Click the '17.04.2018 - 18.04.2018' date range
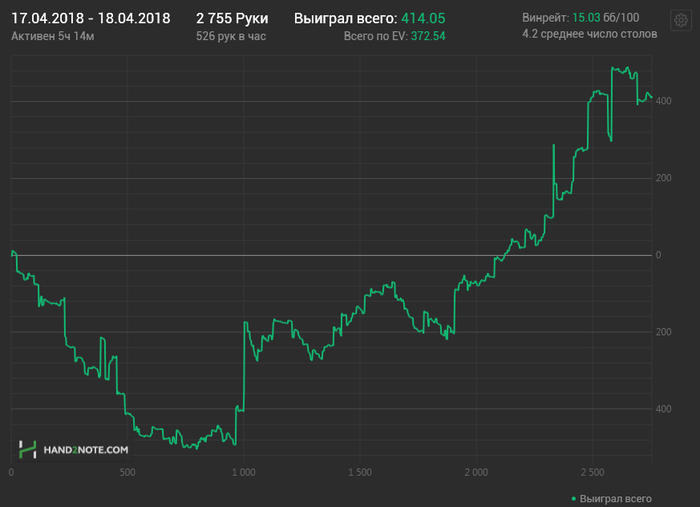This screenshot has width=700, height=507. (x=91, y=18)
